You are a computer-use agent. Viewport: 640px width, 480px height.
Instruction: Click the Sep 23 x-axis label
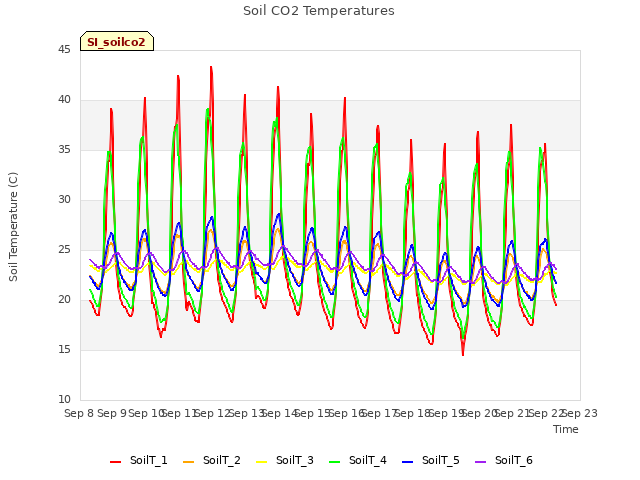click(580, 413)
